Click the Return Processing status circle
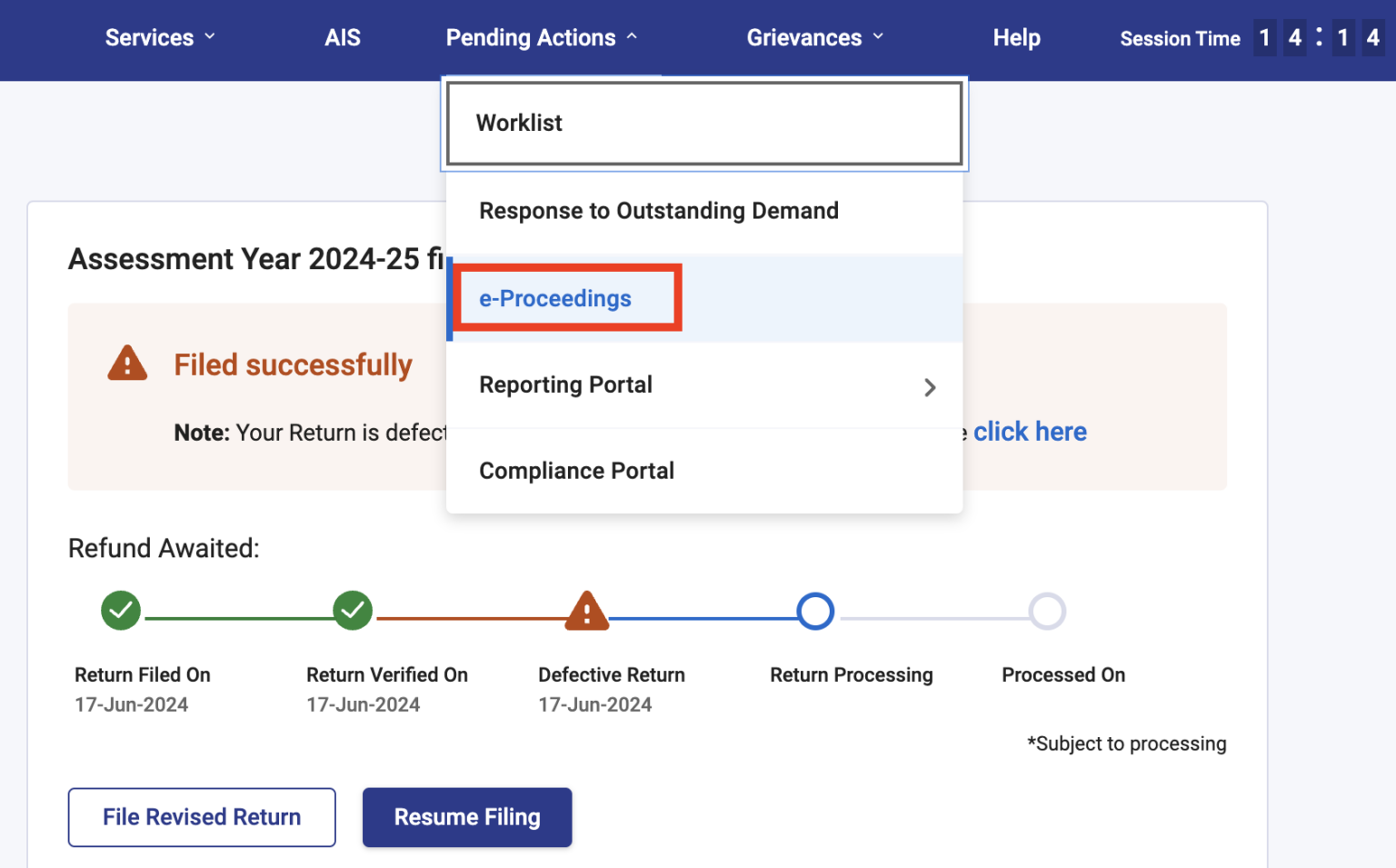The height and width of the screenshot is (868, 1396). click(x=815, y=611)
